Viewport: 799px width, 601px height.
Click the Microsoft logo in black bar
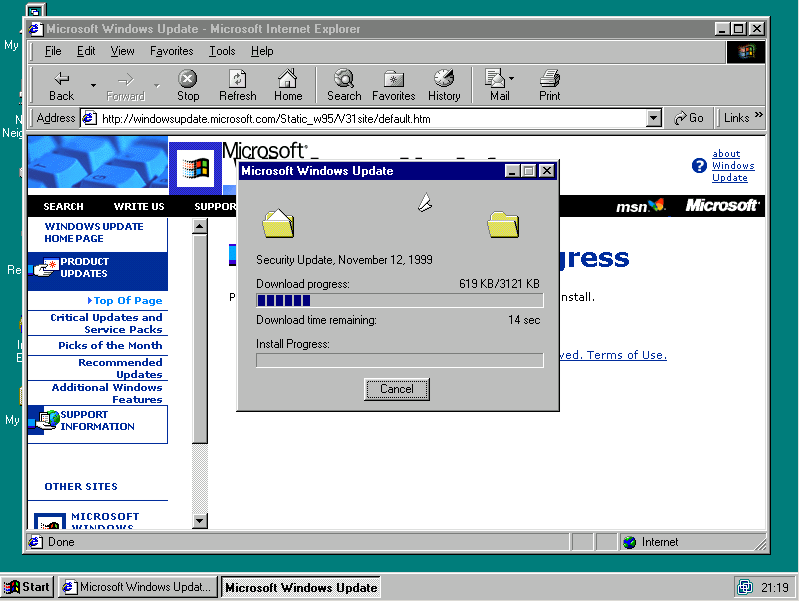[x=722, y=205]
